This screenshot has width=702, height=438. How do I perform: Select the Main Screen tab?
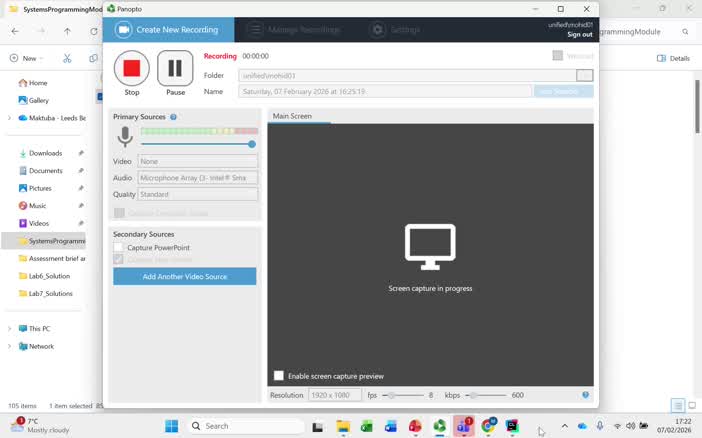pos(292,116)
